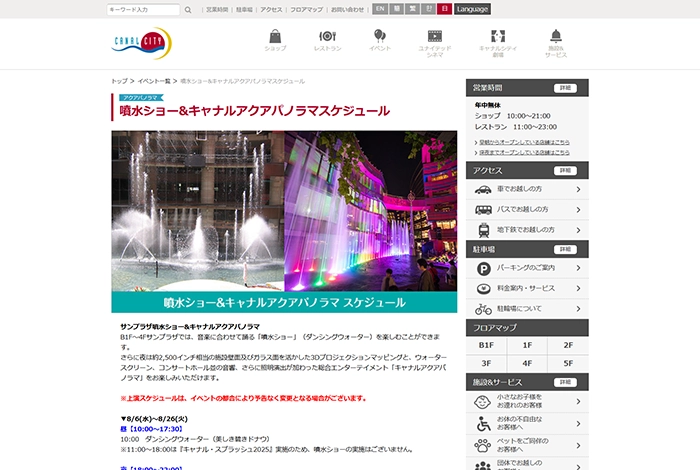Expand chevron on パーキングのご案内 row

579,268
